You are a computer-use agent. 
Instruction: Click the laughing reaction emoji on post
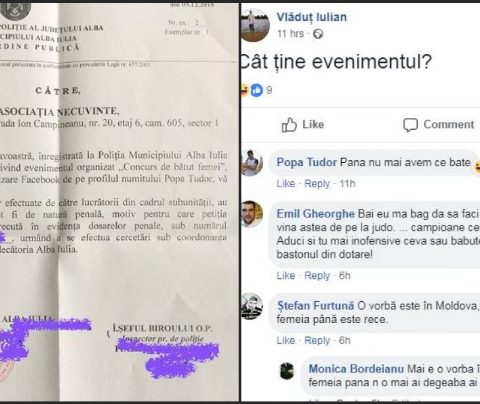point(245,90)
